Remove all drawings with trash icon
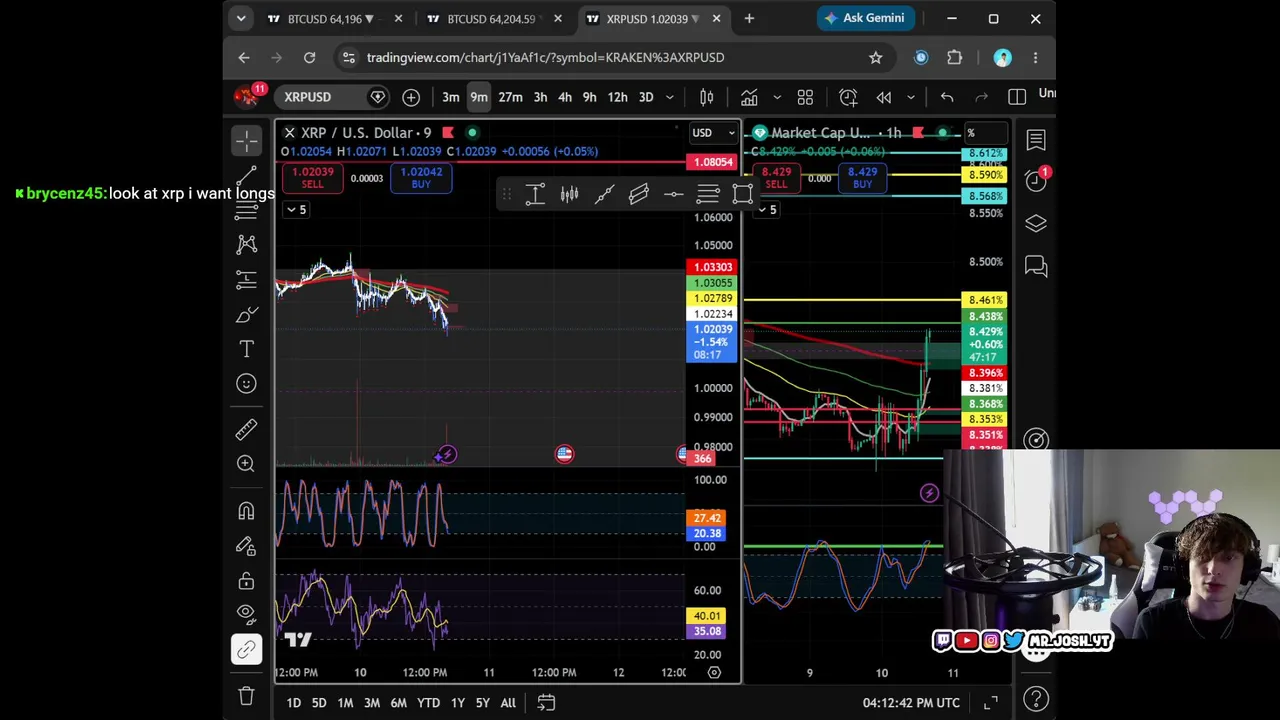Screen dimensions: 1280x720 (246, 695)
